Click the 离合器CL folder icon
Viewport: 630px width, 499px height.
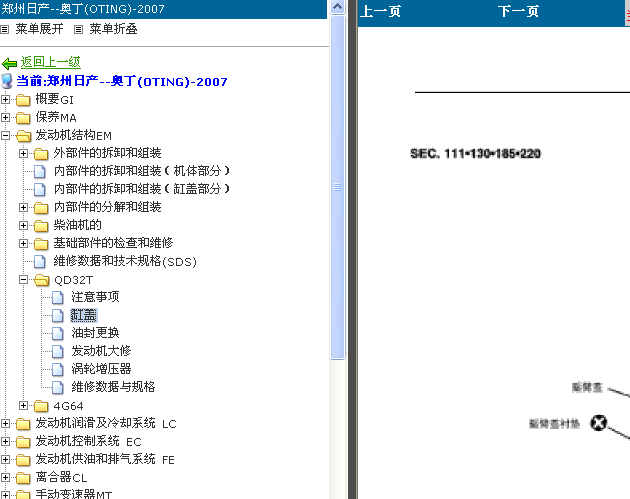pos(23,478)
